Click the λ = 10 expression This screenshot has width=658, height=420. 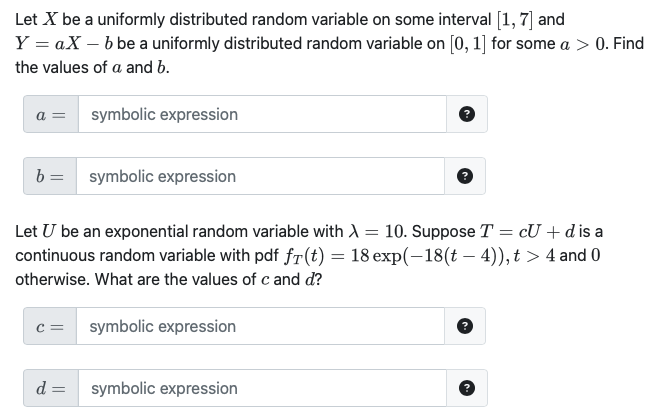click(377, 231)
